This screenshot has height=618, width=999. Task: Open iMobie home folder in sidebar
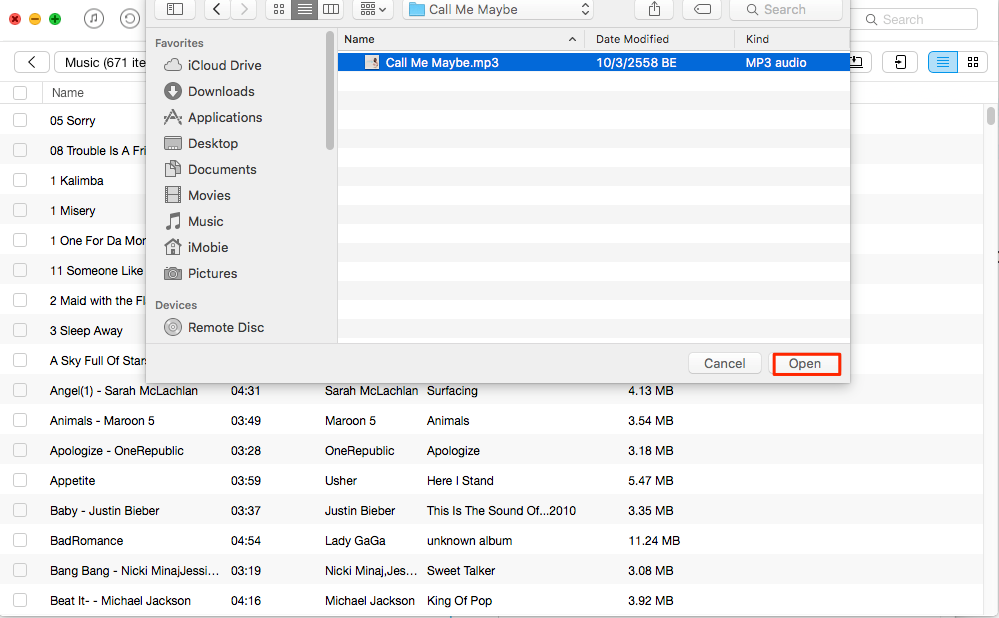click(196, 247)
